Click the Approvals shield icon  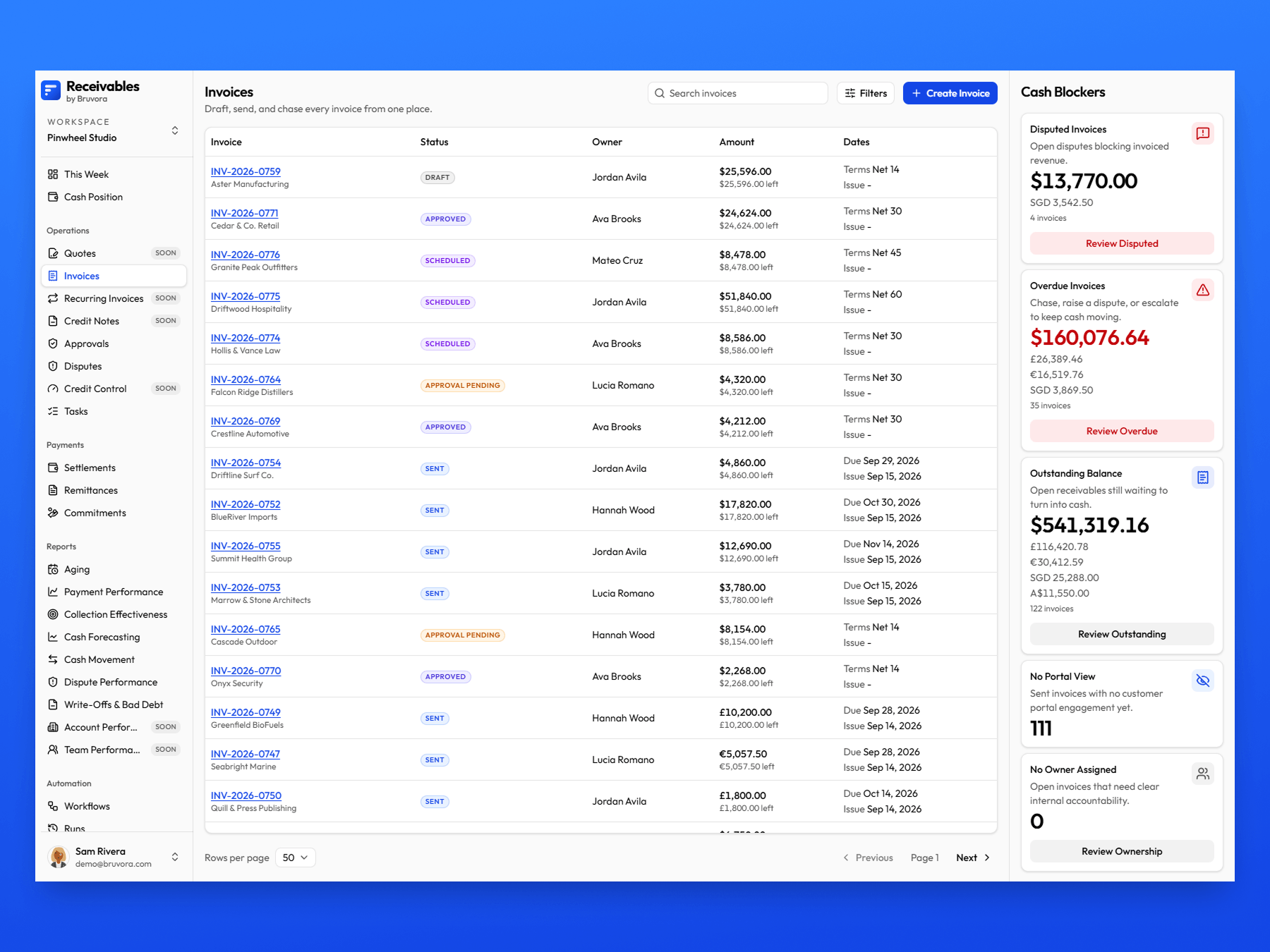tap(53, 343)
